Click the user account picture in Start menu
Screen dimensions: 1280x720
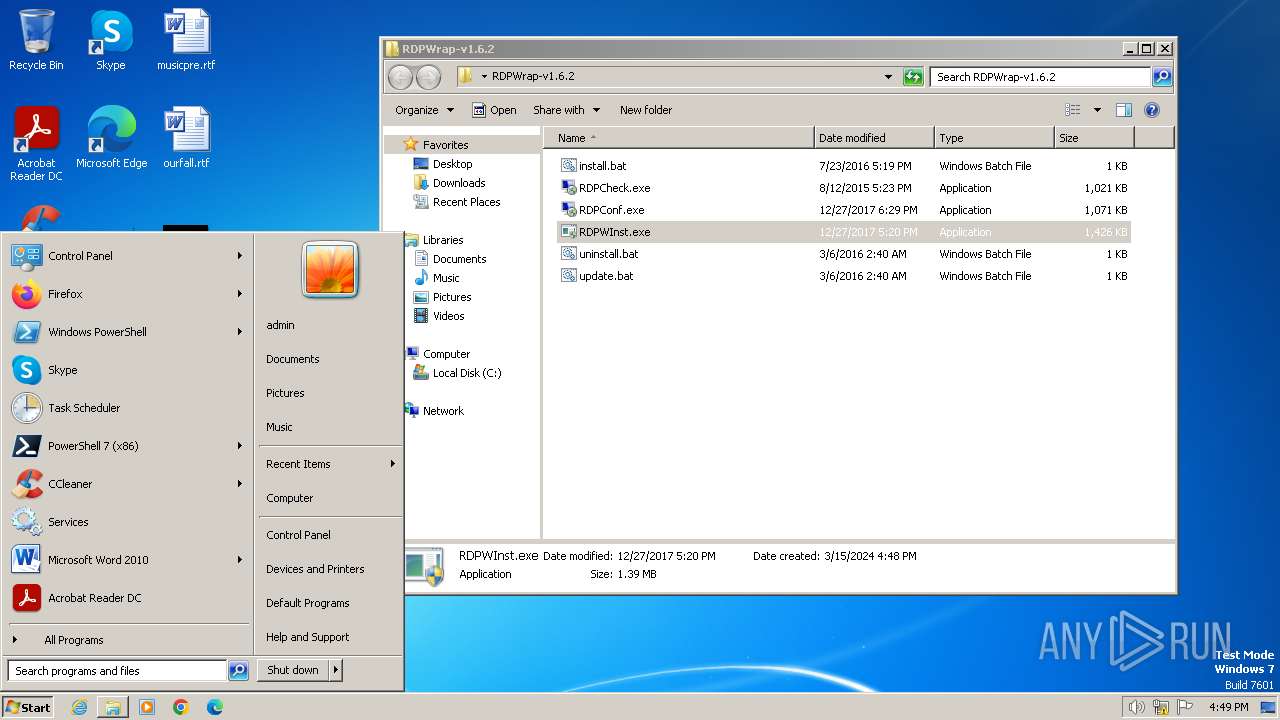[330, 270]
